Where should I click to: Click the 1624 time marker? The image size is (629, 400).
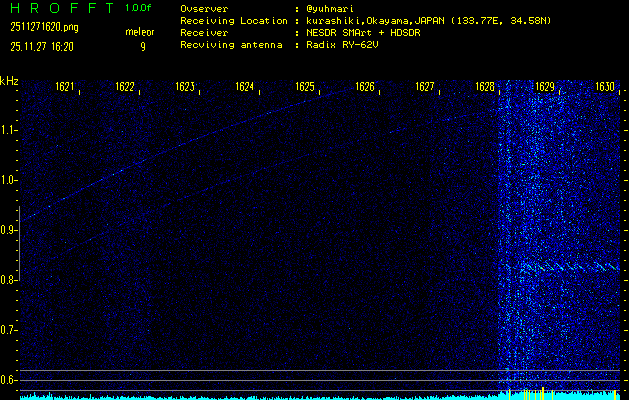tap(245, 87)
